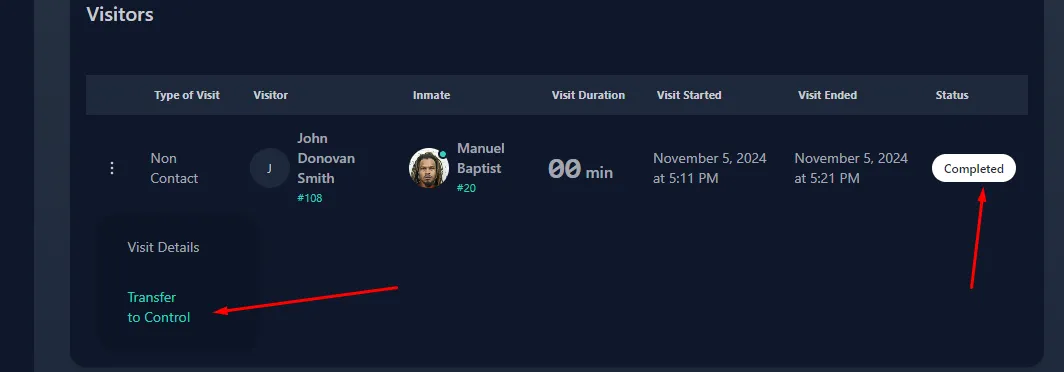1064x372 pixels.
Task: Select Visit Details from the menu
Action: coord(164,247)
